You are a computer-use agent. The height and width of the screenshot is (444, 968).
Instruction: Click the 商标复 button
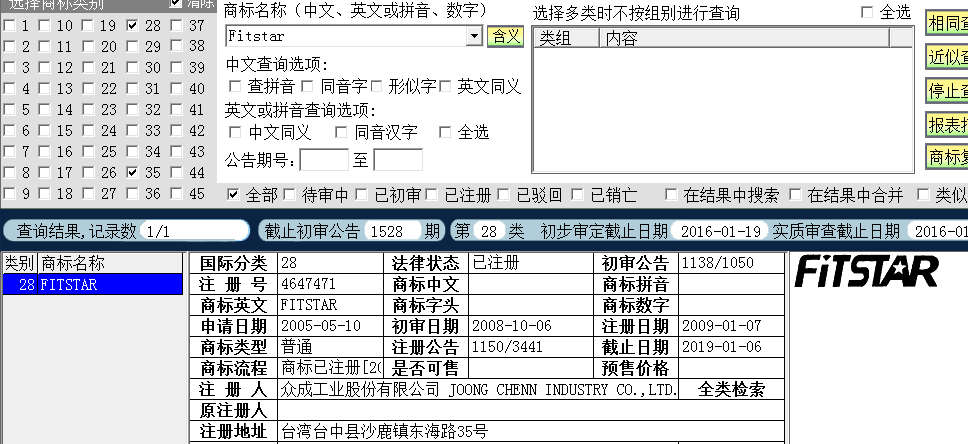coord(947,157)
